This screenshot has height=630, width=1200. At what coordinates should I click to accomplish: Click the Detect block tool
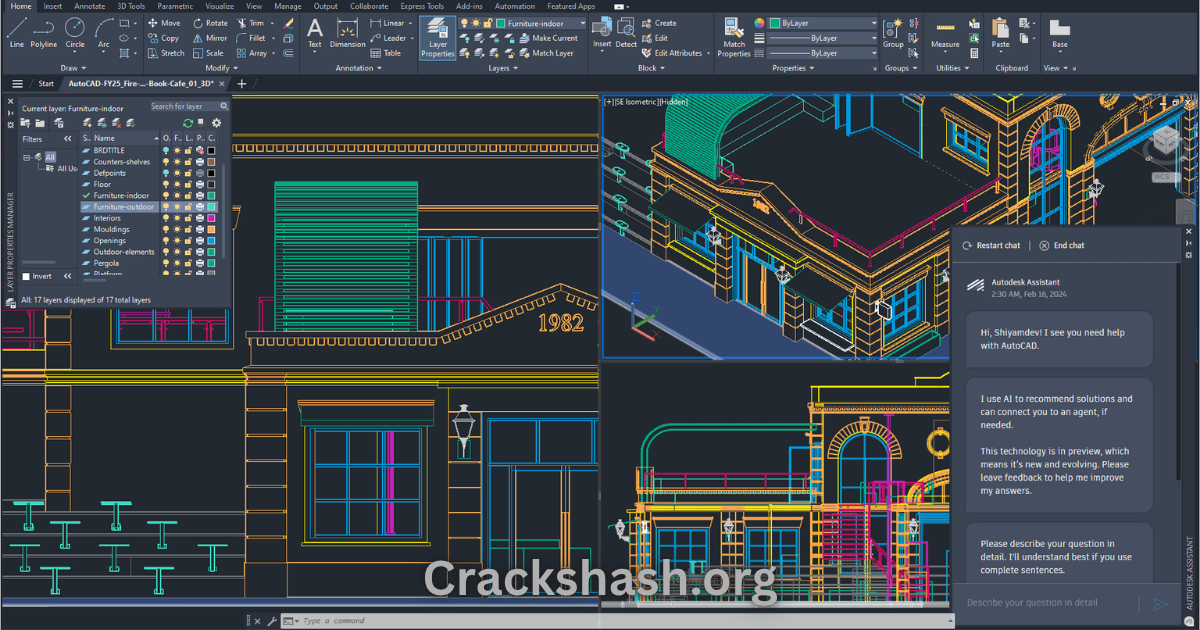[x=626, y=32]
